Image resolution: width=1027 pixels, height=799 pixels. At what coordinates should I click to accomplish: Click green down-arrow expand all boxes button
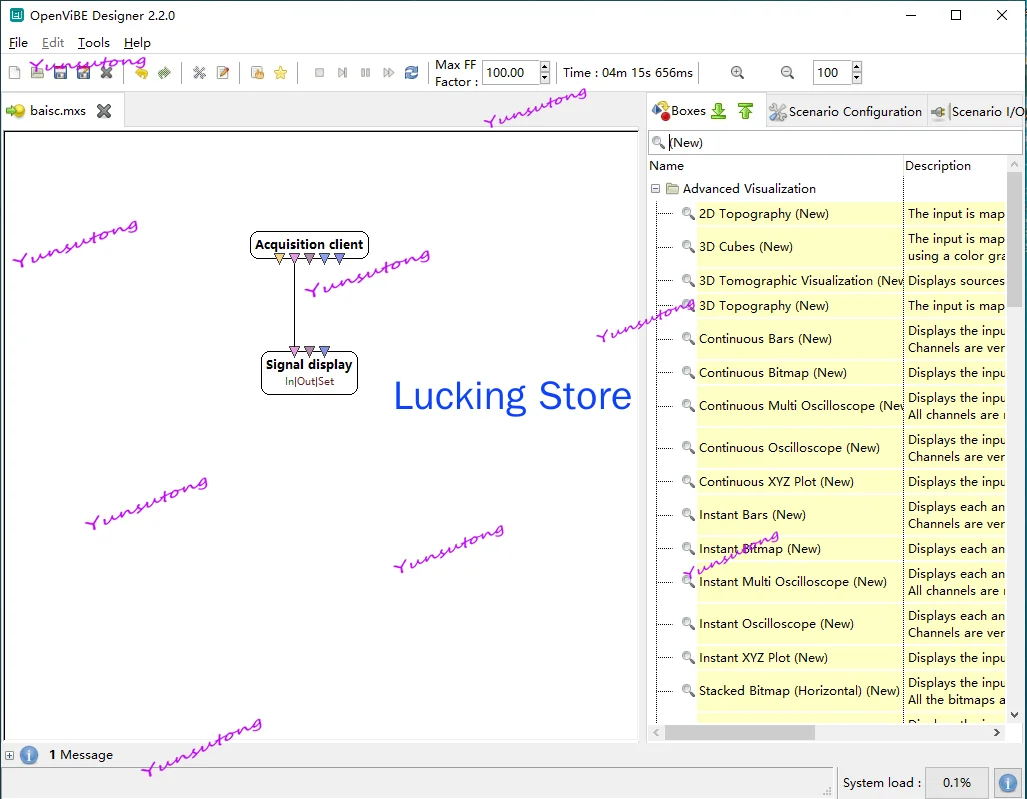tap(719, 111)
